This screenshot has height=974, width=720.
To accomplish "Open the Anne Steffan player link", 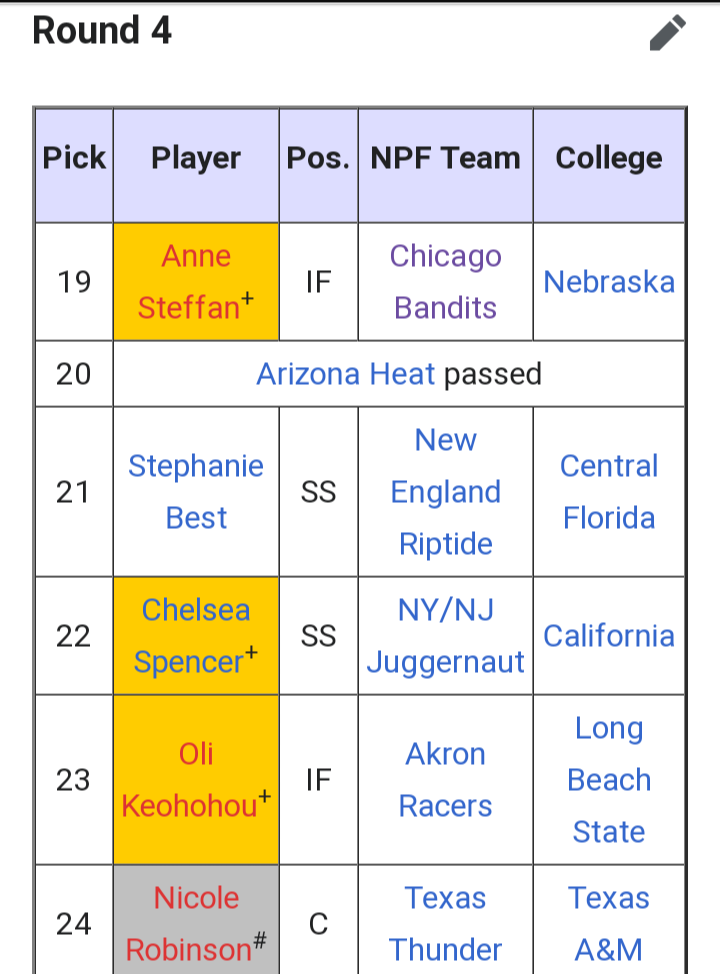I will [195, 282].
